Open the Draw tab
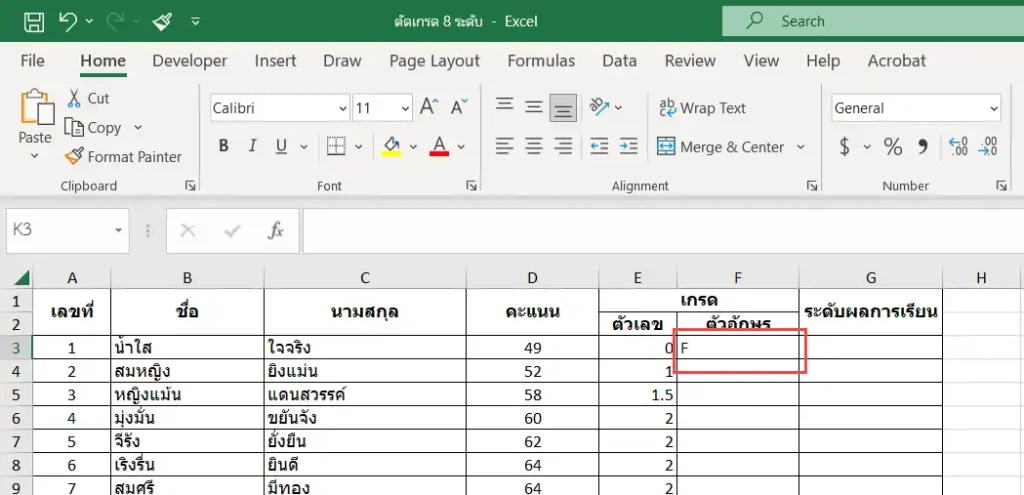The height and width of the screenshot is (495, 1024). click(x=342, y=61)
